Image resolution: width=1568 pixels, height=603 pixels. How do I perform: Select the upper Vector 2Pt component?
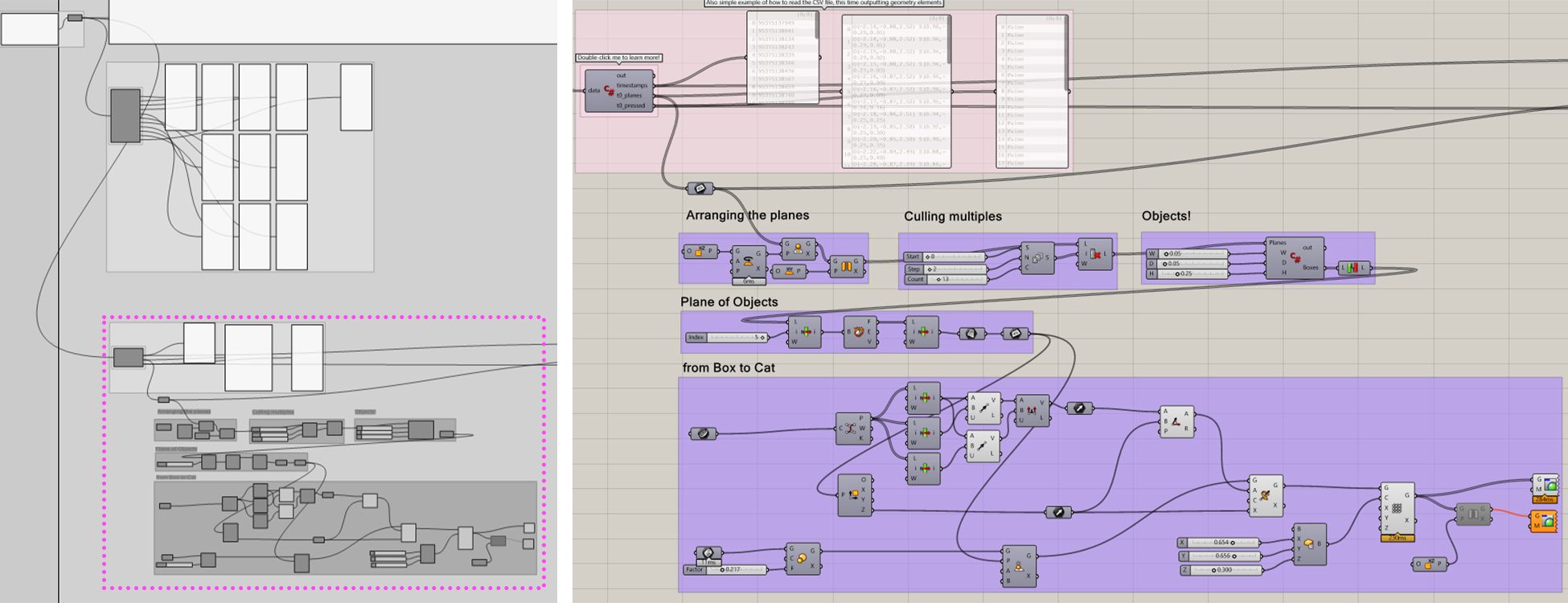pyautogui.click(x=983, y=408)
